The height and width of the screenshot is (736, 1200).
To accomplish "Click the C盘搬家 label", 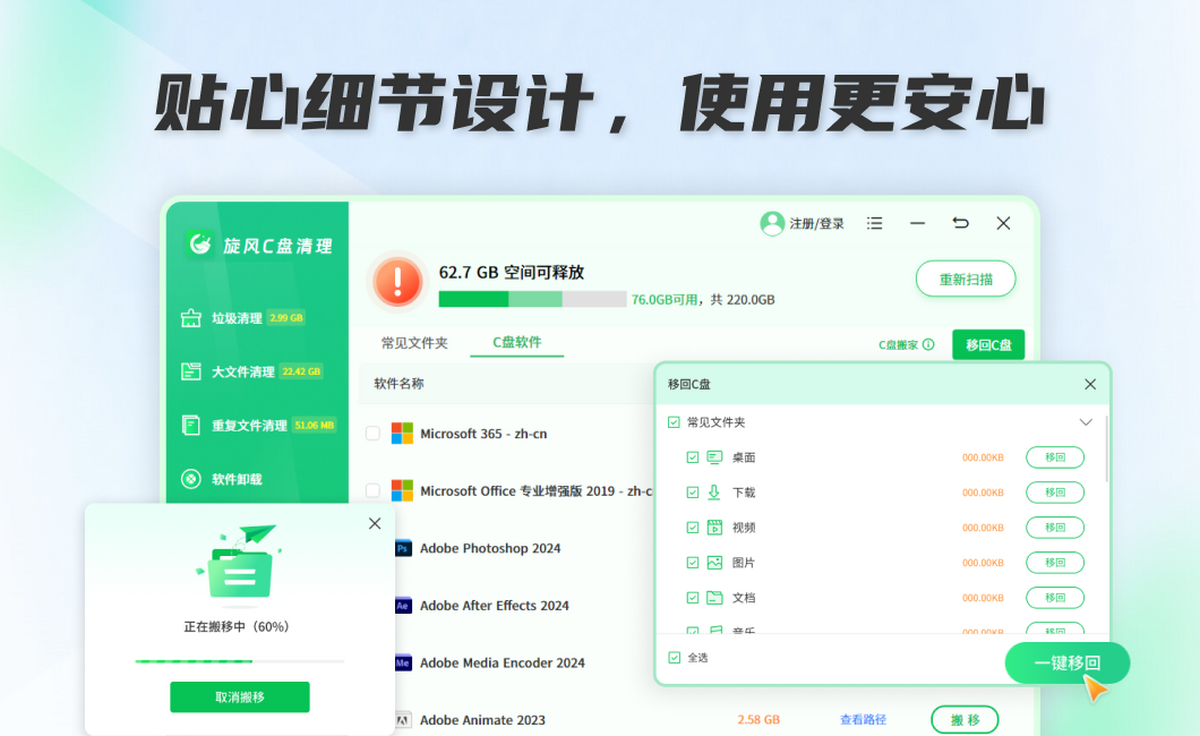I will 898,345.
